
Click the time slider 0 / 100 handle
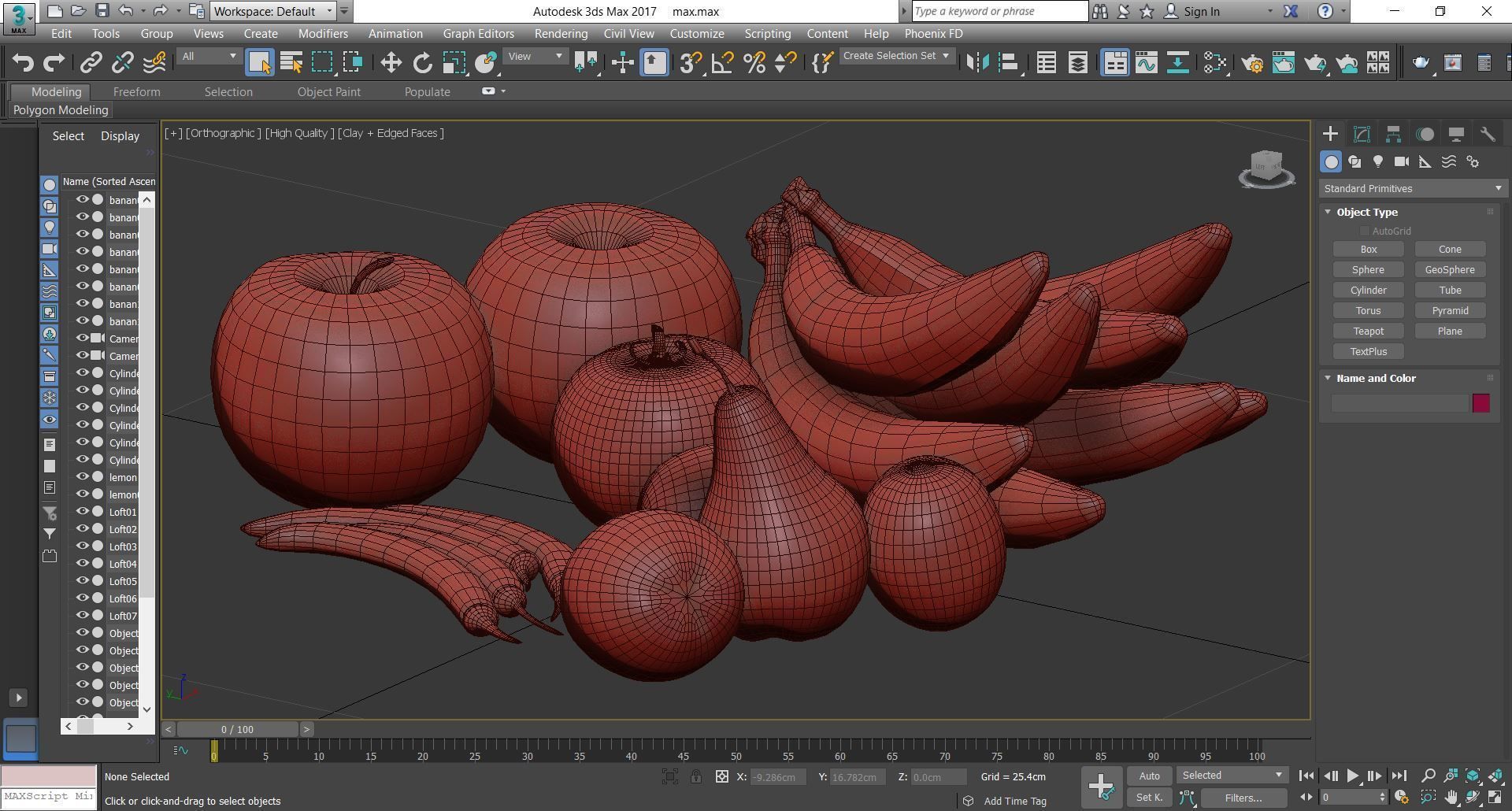tap(237, 729)
